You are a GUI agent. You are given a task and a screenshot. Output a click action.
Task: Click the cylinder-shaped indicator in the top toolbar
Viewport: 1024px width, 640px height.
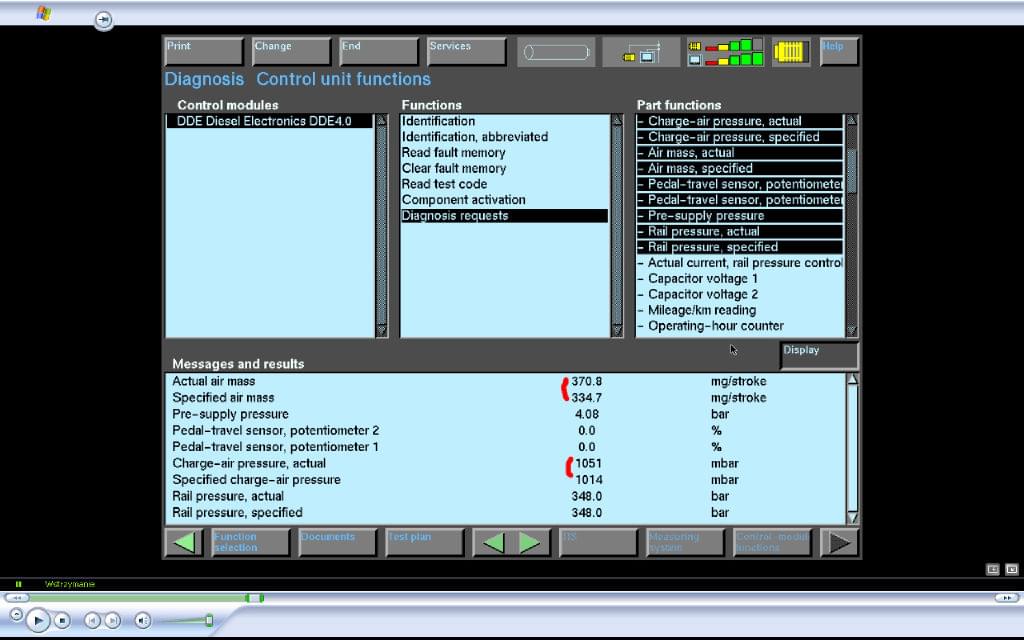pos(556,52)
